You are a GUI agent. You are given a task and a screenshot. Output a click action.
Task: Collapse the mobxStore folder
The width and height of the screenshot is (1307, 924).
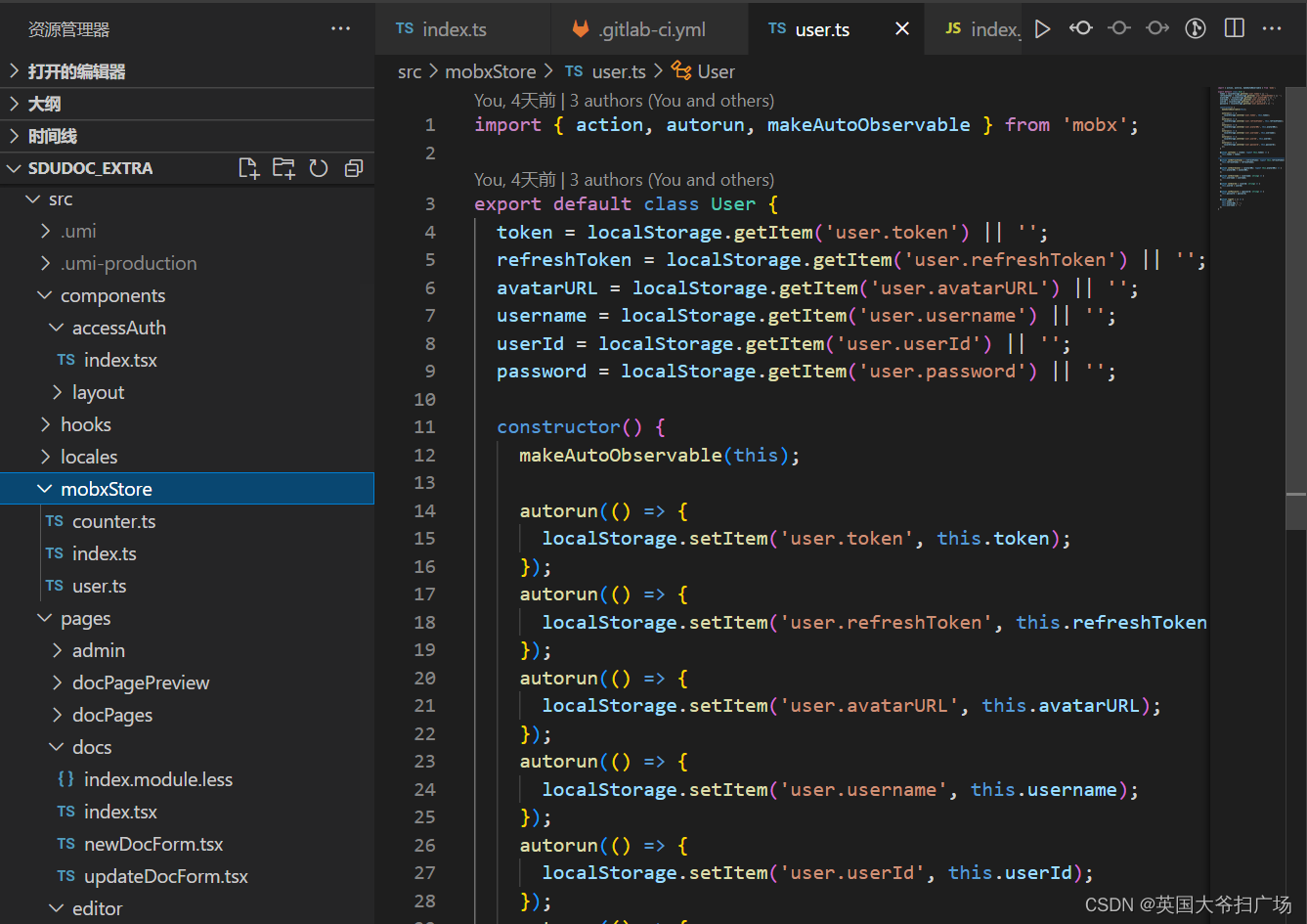[187, 489]
